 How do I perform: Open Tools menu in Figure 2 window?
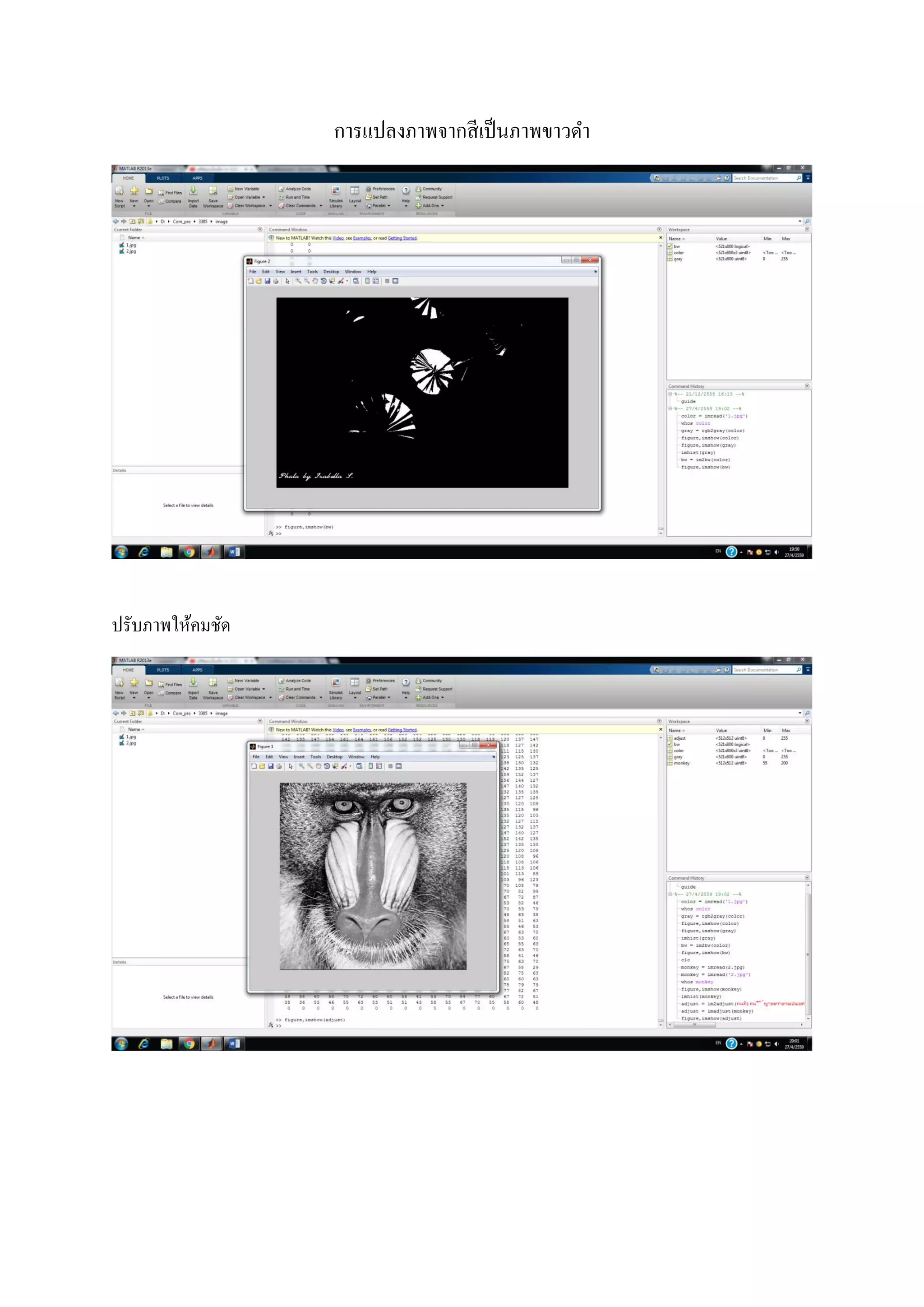(312, 272)
